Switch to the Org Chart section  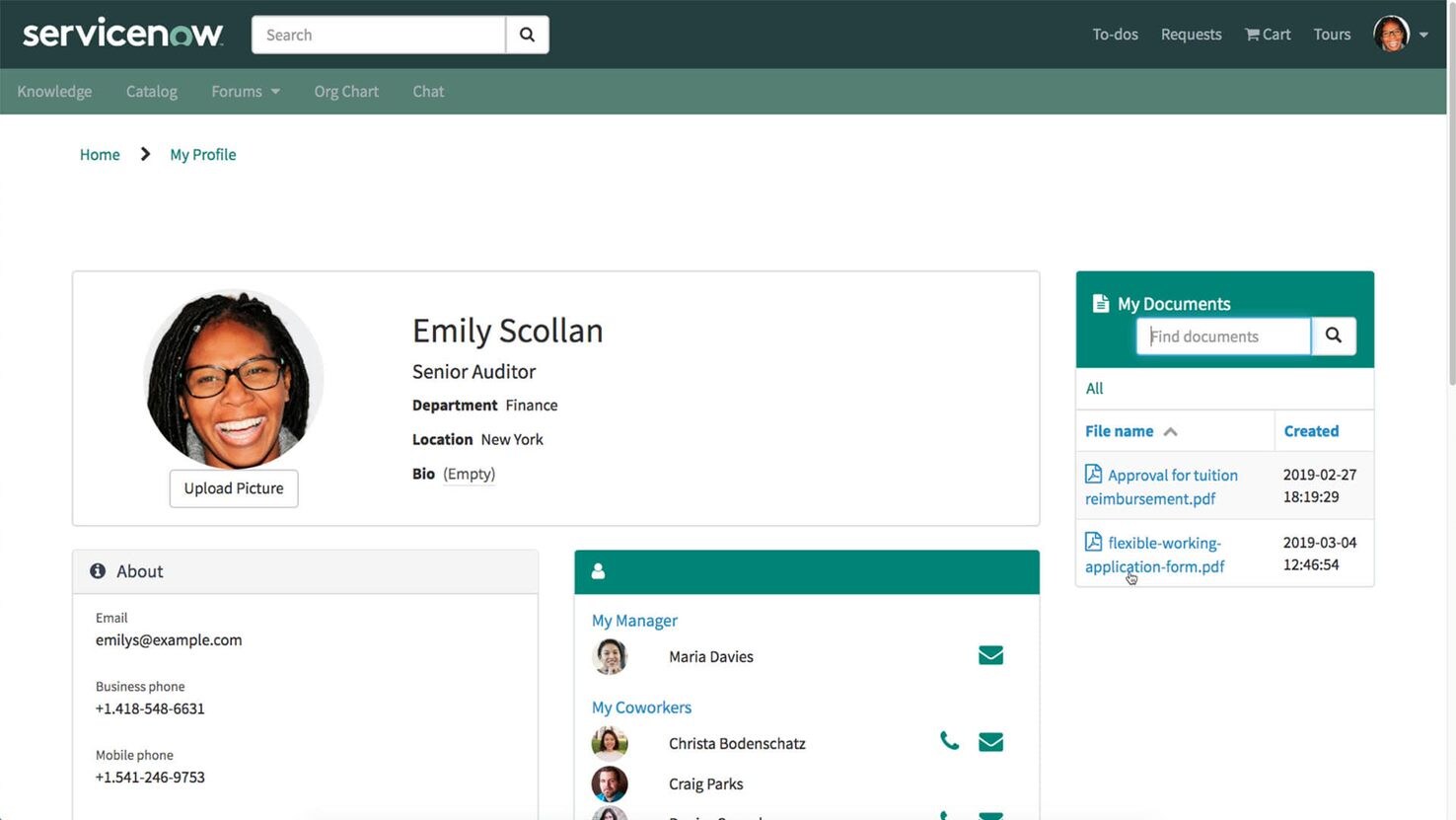point(345,91)
